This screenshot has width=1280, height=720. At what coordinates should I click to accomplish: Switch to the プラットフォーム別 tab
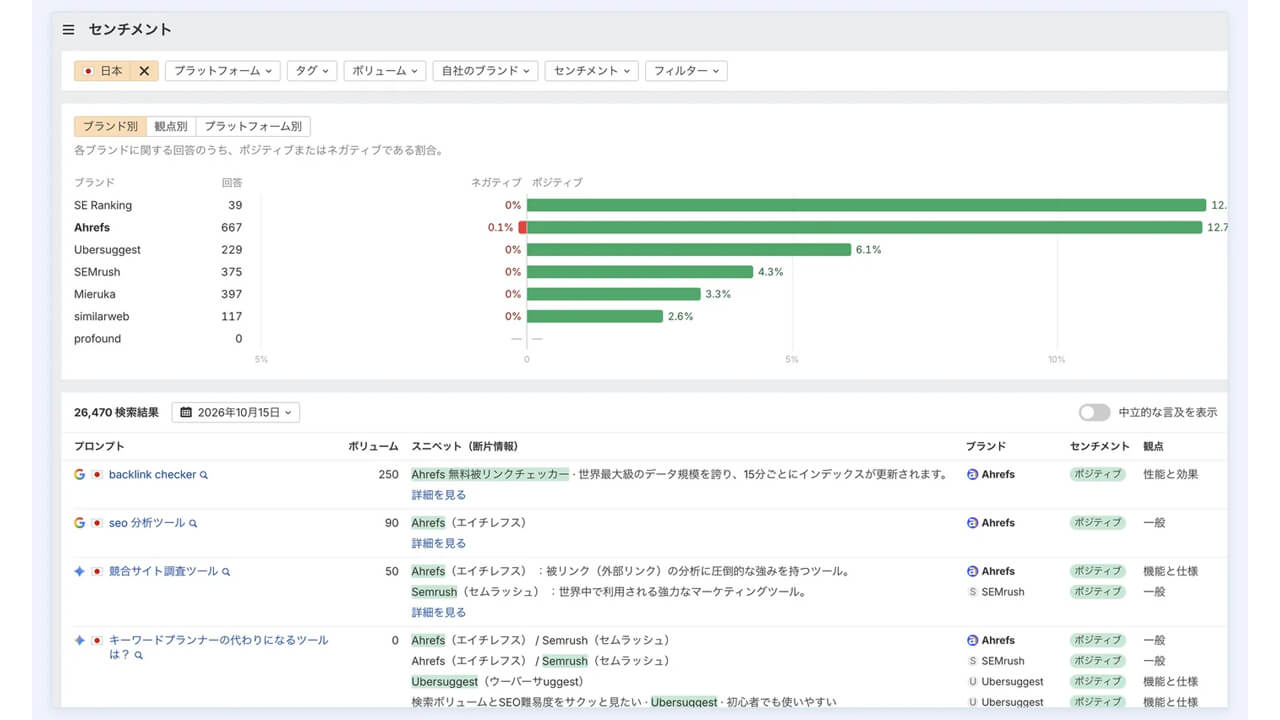coord(253,127)
